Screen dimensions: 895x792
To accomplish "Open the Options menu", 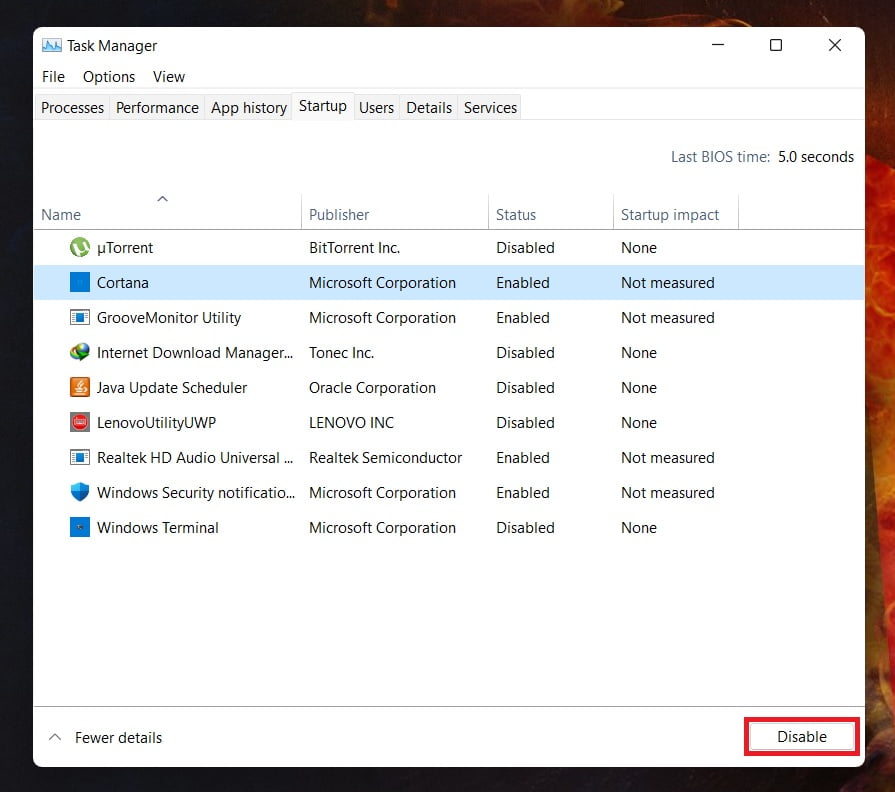I will [109, 77].
